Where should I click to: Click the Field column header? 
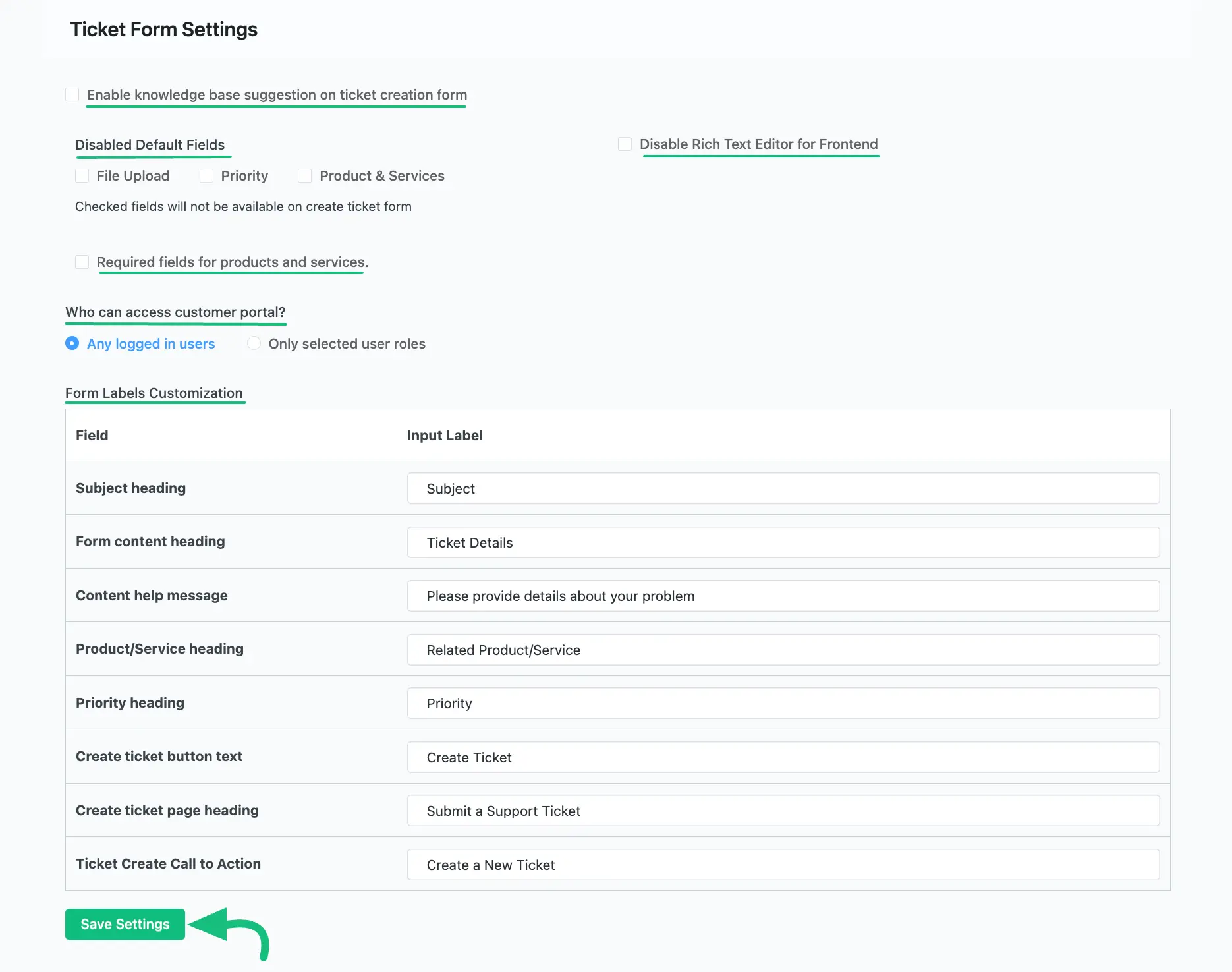[x=92, y=436]
